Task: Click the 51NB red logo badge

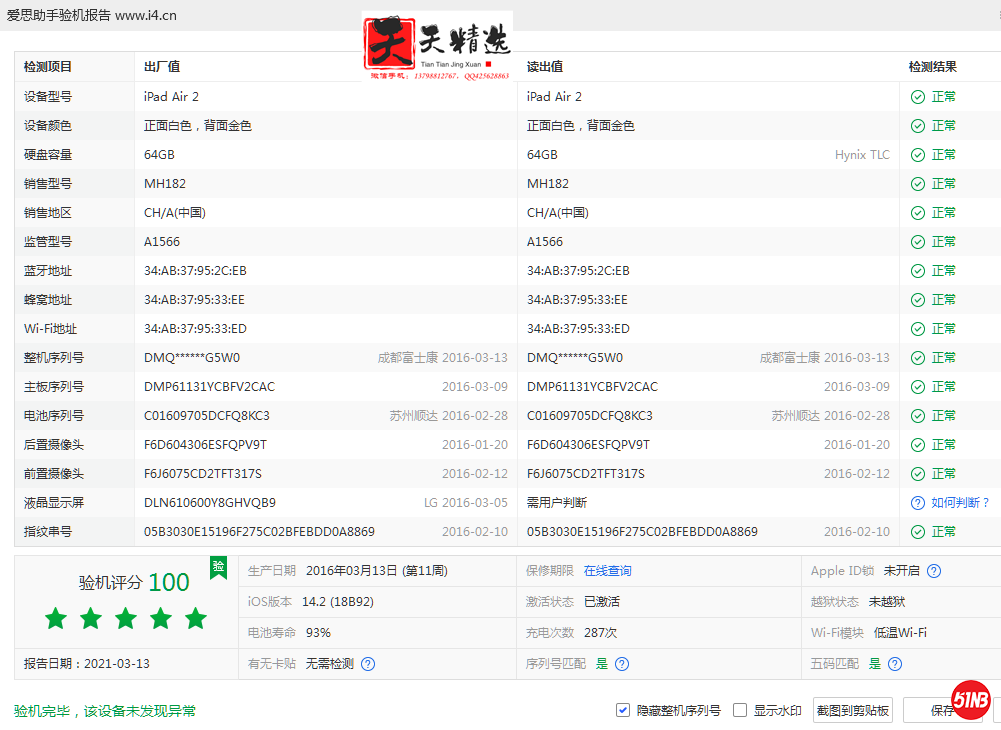Action: tap(970, 700)
